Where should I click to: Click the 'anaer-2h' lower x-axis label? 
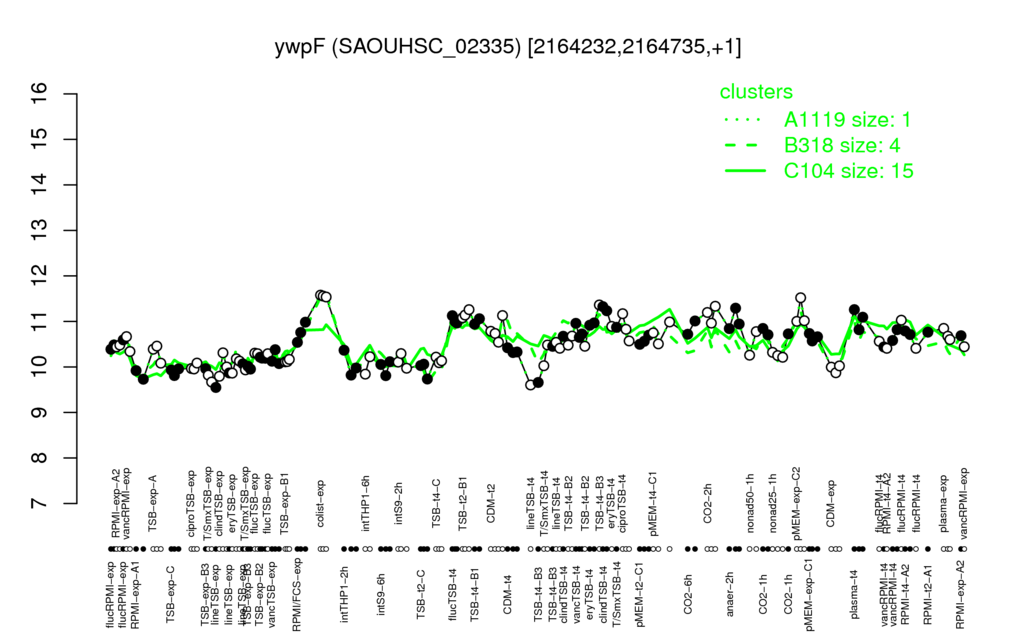point(729,594)
